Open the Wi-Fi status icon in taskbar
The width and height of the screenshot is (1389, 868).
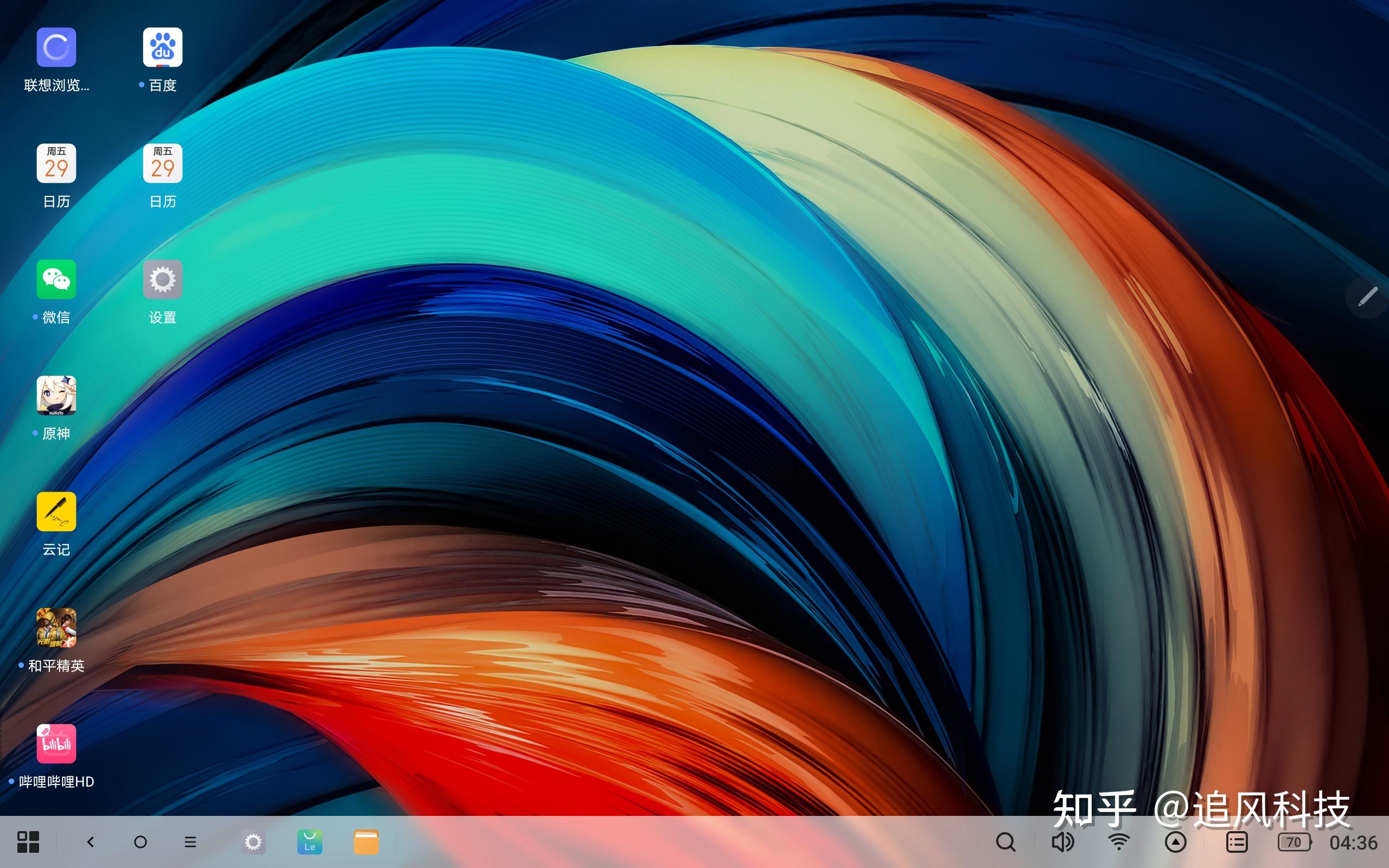[x=1119, y=842]
